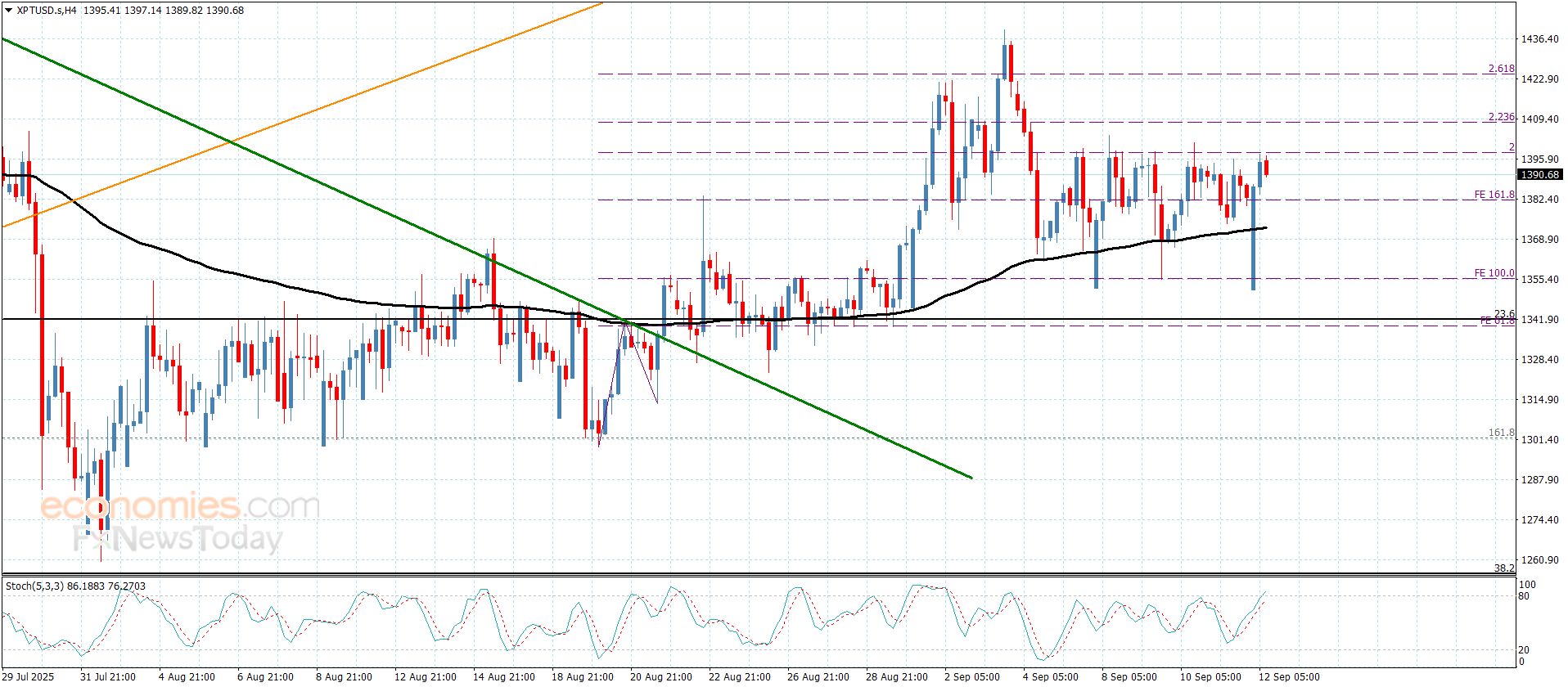Select the 38.2 retracement label
1568x687 pixels.
pos(1504,568)
